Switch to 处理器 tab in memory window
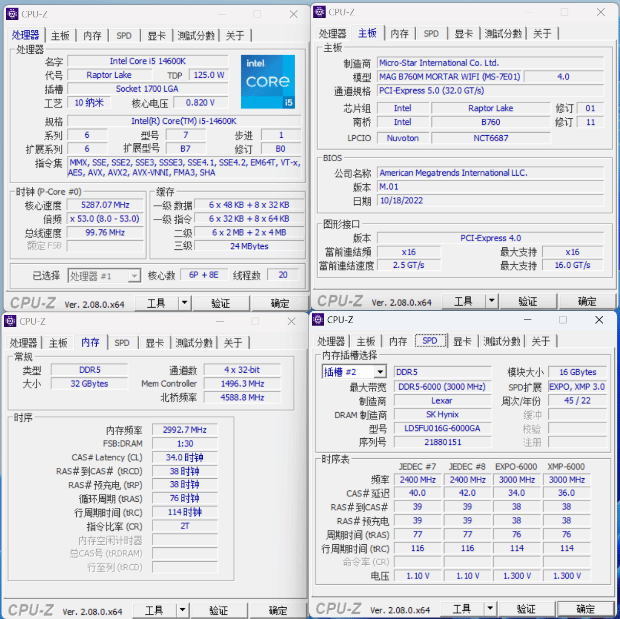Image resolution: width=620 pixels, height=619 pixels. pos(23,343)
